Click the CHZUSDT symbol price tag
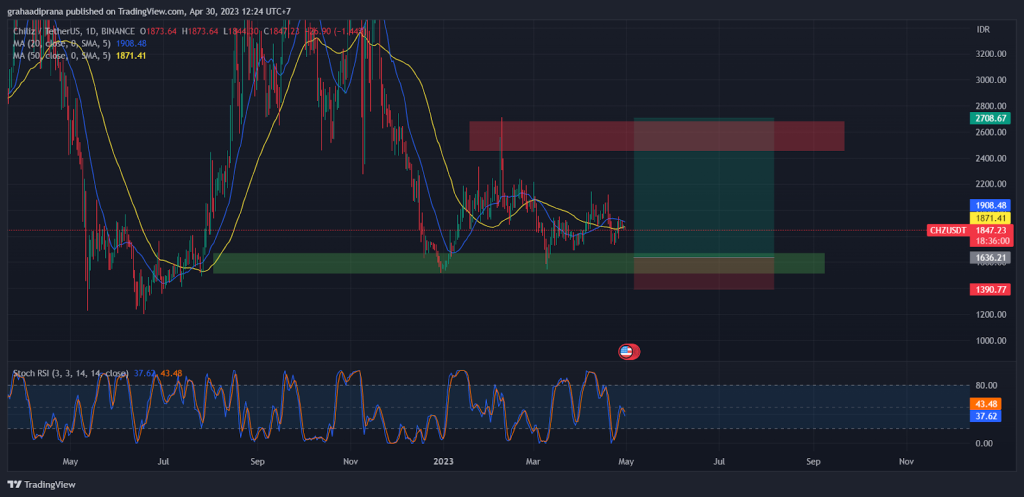 [948, 230]
